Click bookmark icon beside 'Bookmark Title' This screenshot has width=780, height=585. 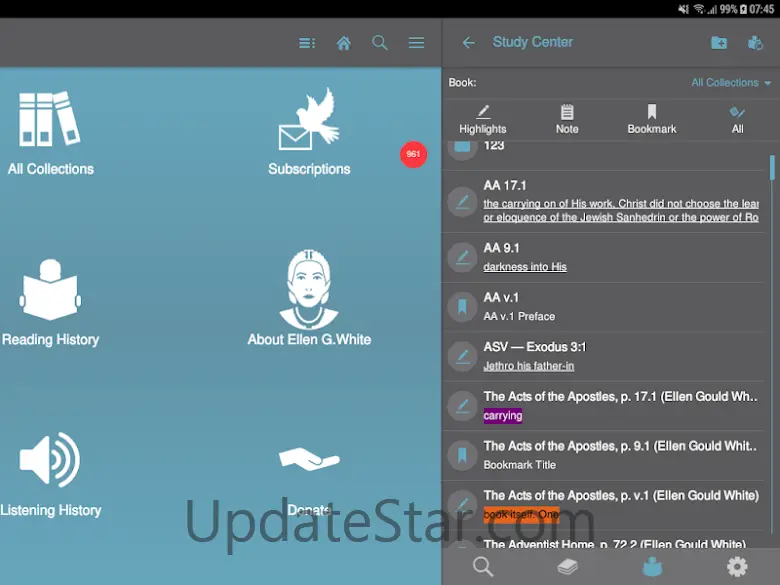click(x=462, y=455)
